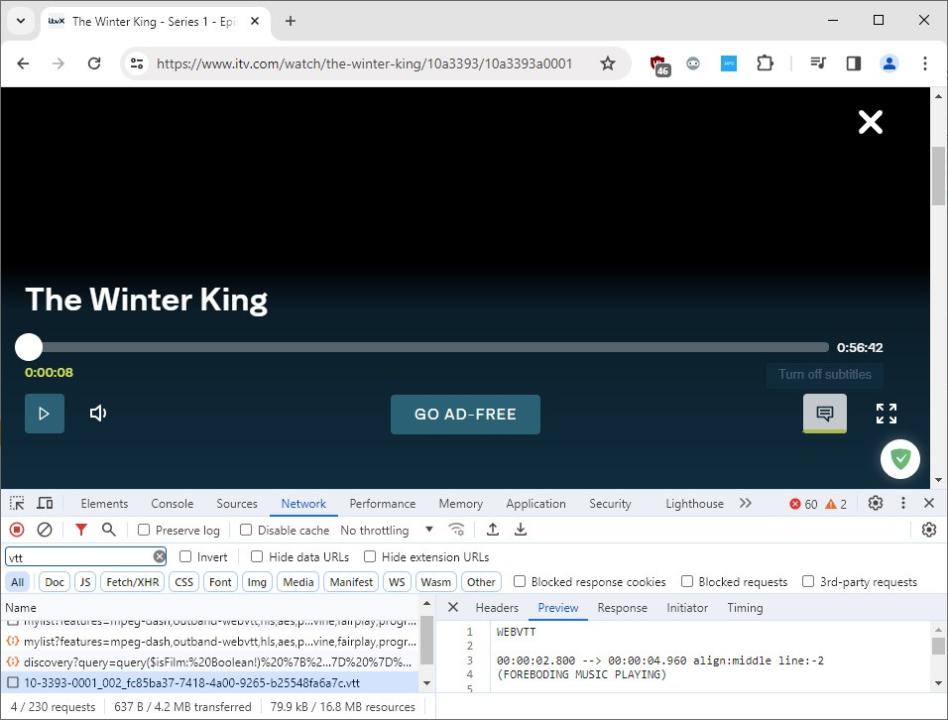Image resolution: width=948 pixels, height=720 pixels.
Task: Tick the Invert filter checkbox
Action: (186, 557)
